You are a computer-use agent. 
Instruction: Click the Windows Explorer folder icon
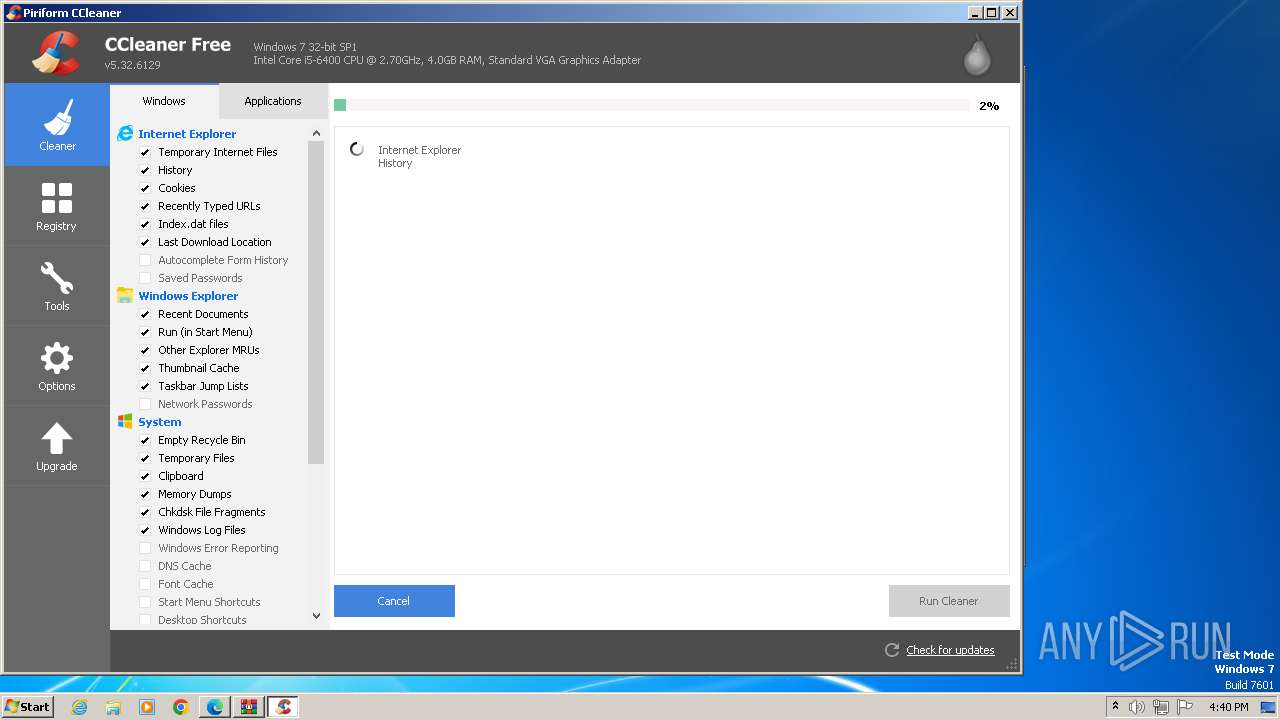125,296
